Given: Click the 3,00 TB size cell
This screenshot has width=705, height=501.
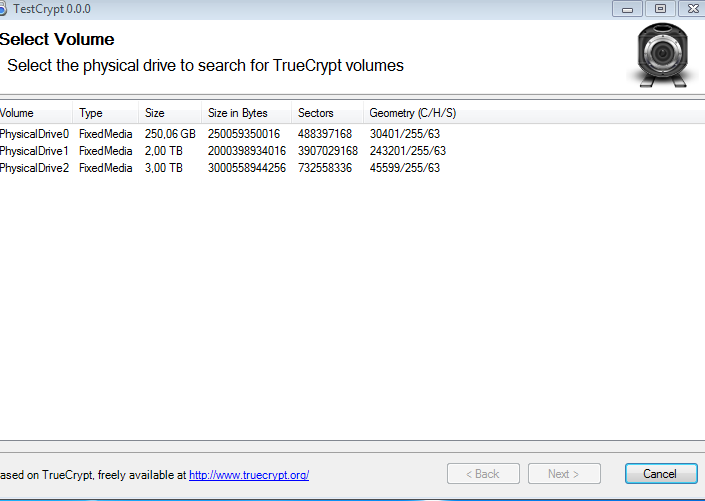Looking at the screenshot, I should pyautogui.click(x=164, y=168).
